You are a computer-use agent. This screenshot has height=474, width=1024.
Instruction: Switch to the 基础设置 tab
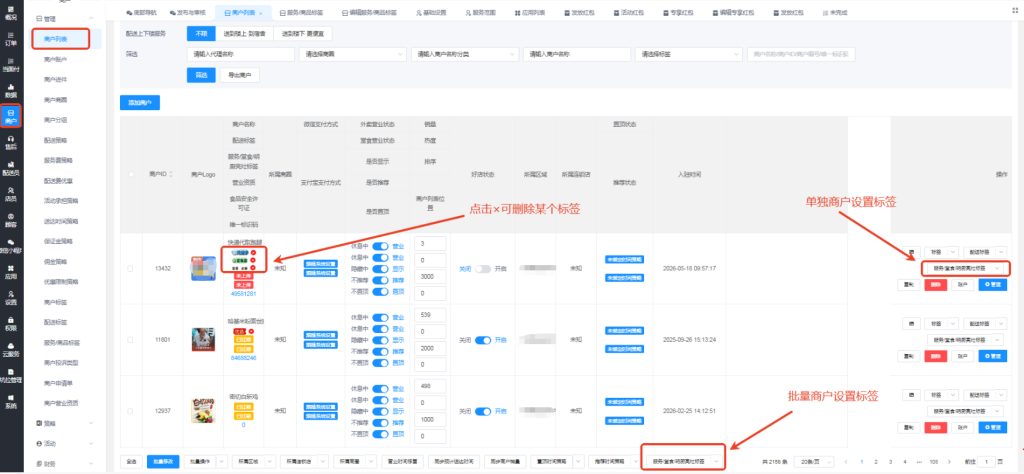coord(432,12)
